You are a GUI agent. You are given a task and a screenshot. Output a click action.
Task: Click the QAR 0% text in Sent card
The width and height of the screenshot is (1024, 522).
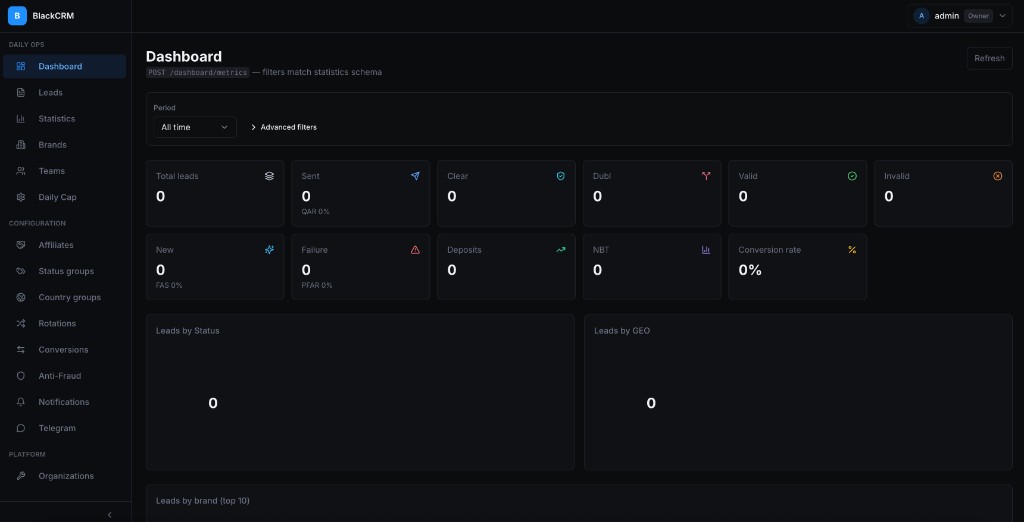click(x=315, y=212)
